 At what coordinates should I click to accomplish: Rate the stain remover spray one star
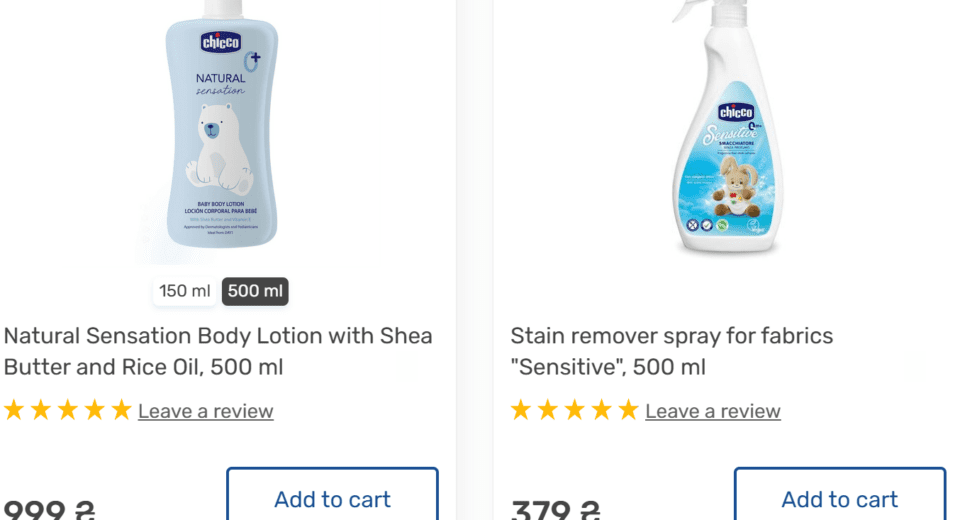[x=521, y=410]
